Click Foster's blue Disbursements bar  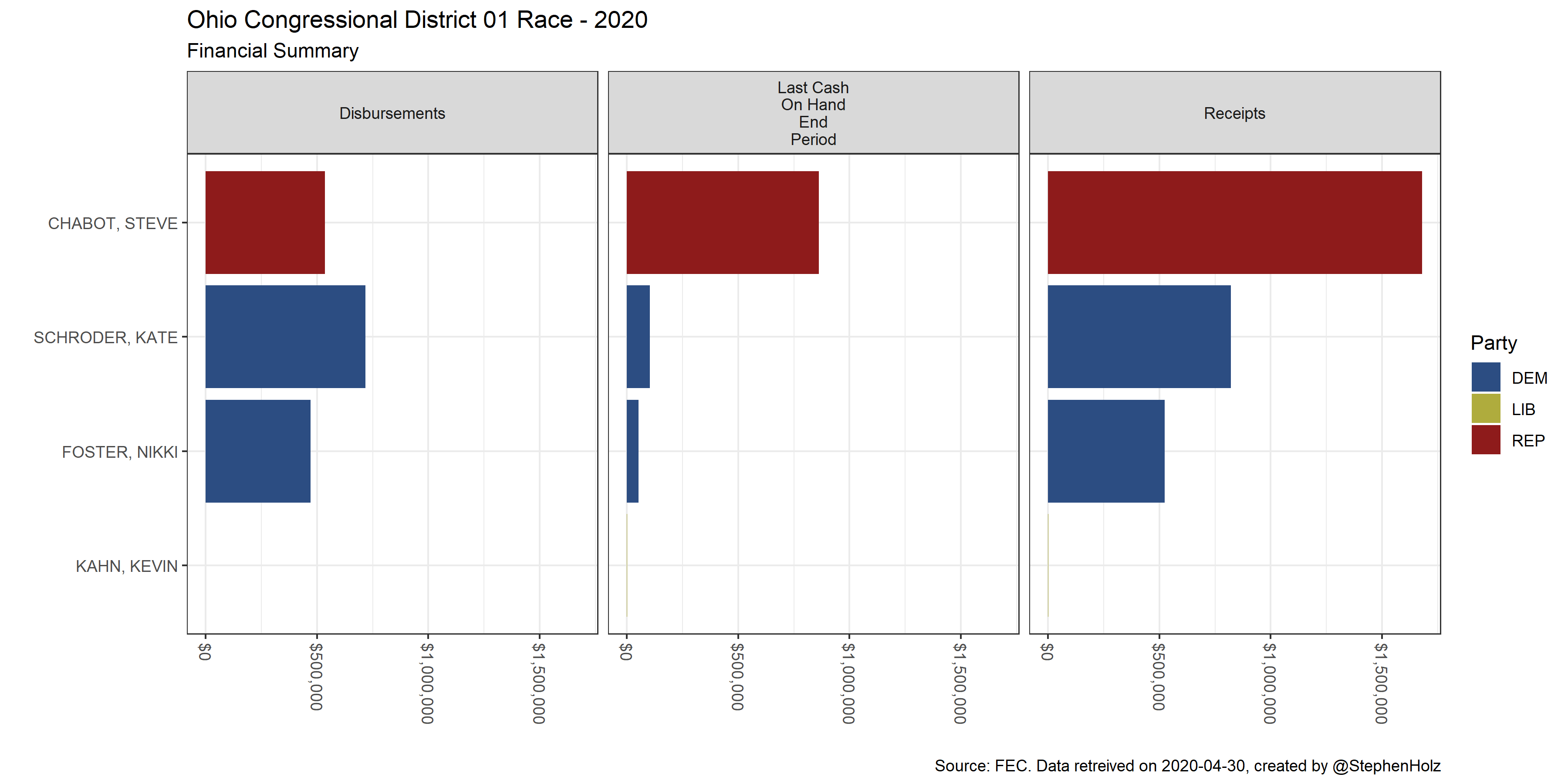click(x=257, y=451)
